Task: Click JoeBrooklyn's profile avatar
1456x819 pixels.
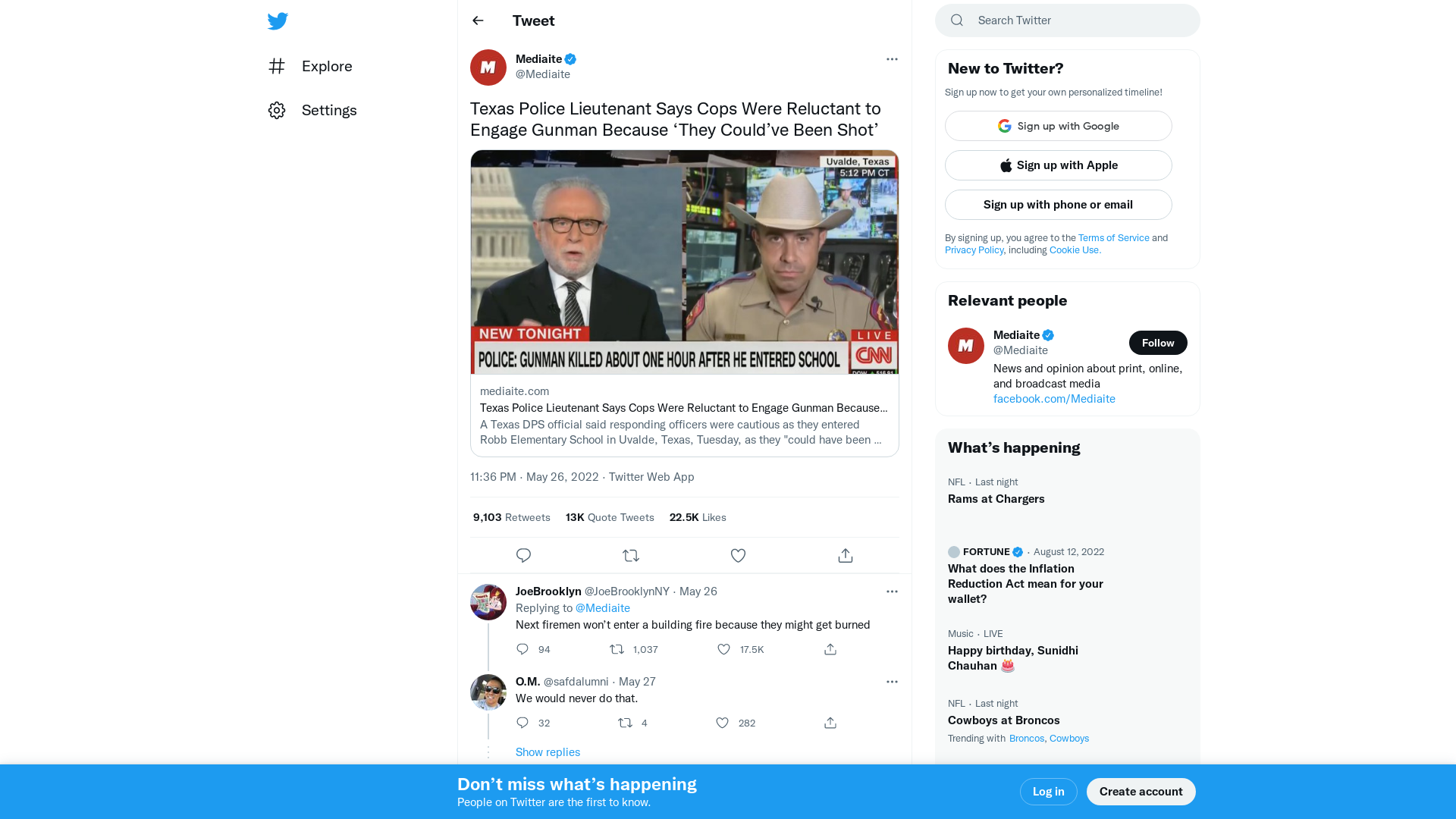Action: pos(488,602)
